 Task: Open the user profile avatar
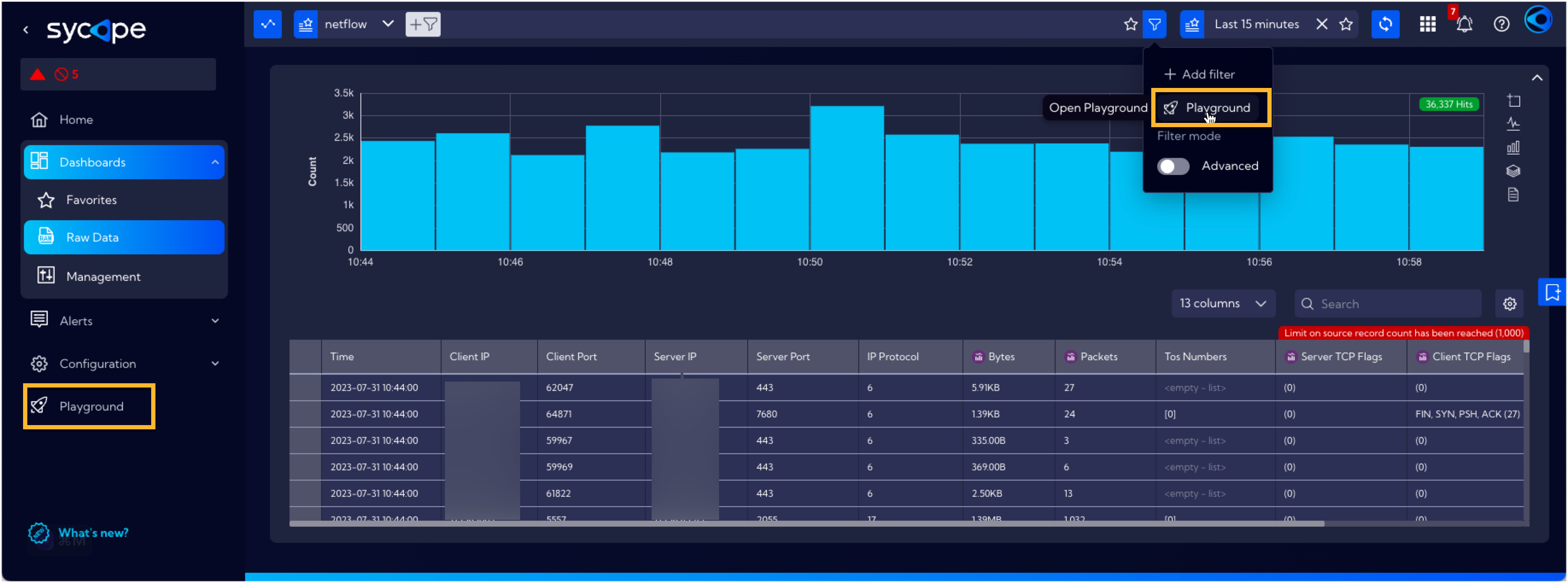coord(1538,20)
